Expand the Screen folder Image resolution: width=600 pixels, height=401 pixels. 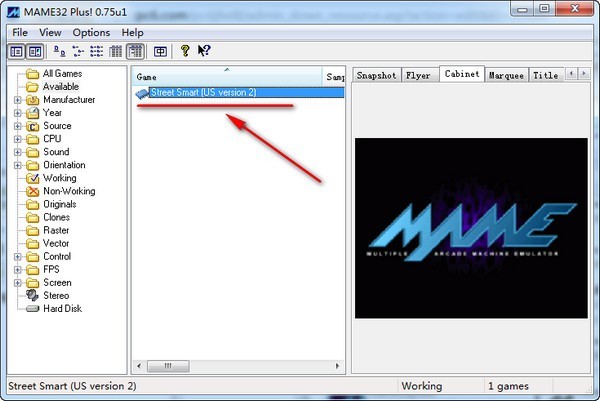click(x=18, y=283)
